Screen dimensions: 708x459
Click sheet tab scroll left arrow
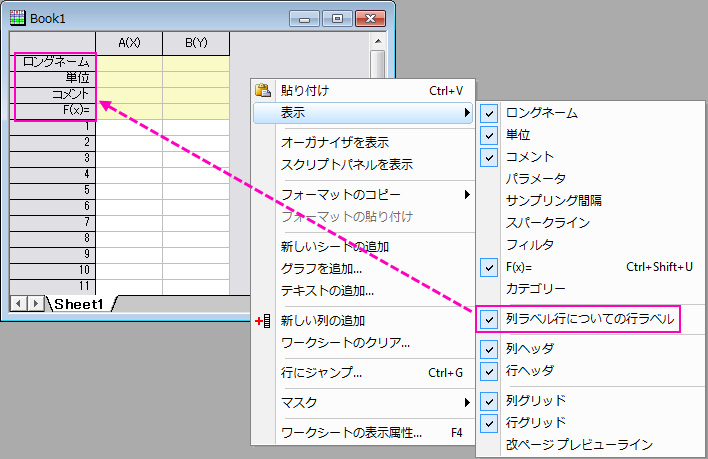click(x=19, y=304)
